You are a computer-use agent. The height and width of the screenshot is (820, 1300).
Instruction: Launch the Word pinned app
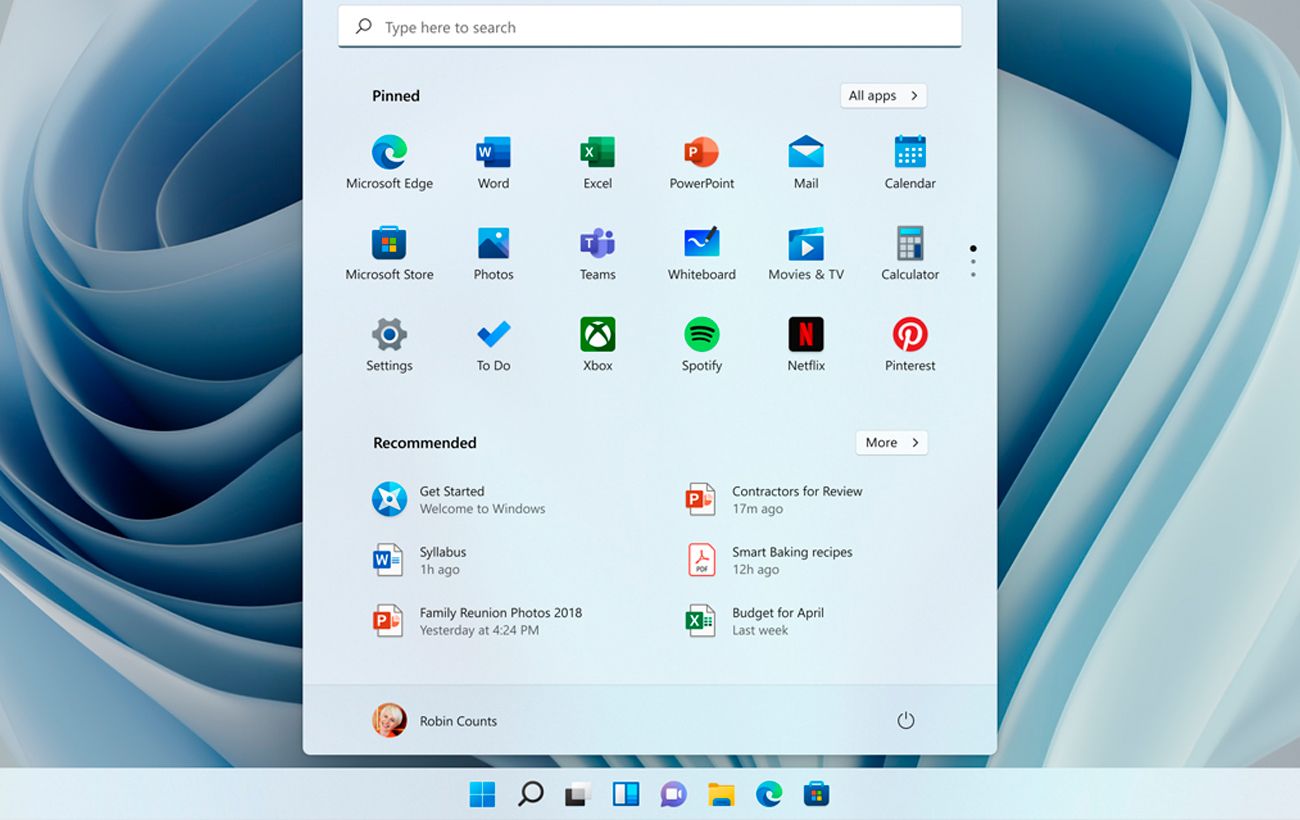coord(493,154)
